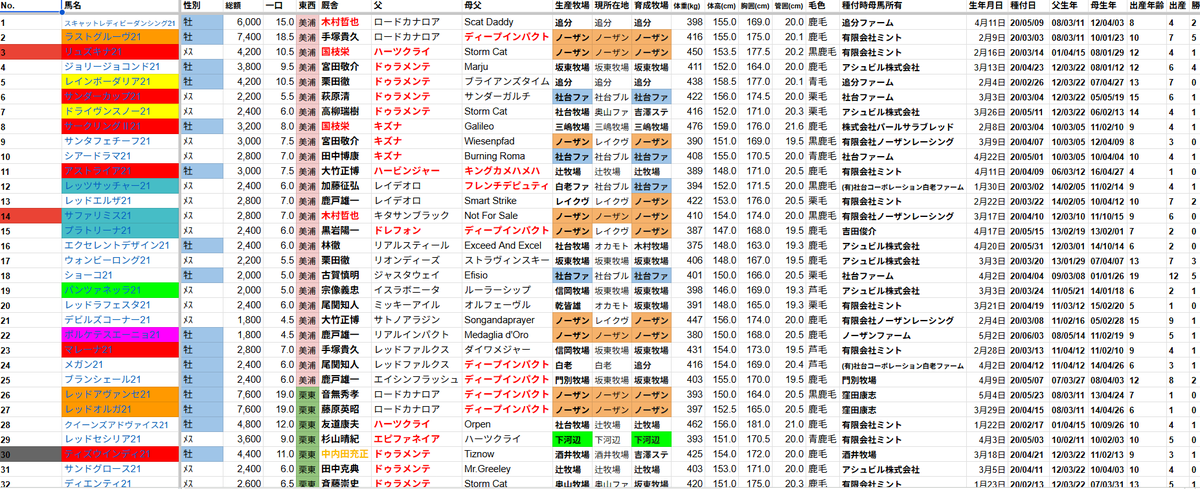Click the teal レッツサッチャー21 cell
This screenshot has height=489, width=1200.
click(121, 187)
